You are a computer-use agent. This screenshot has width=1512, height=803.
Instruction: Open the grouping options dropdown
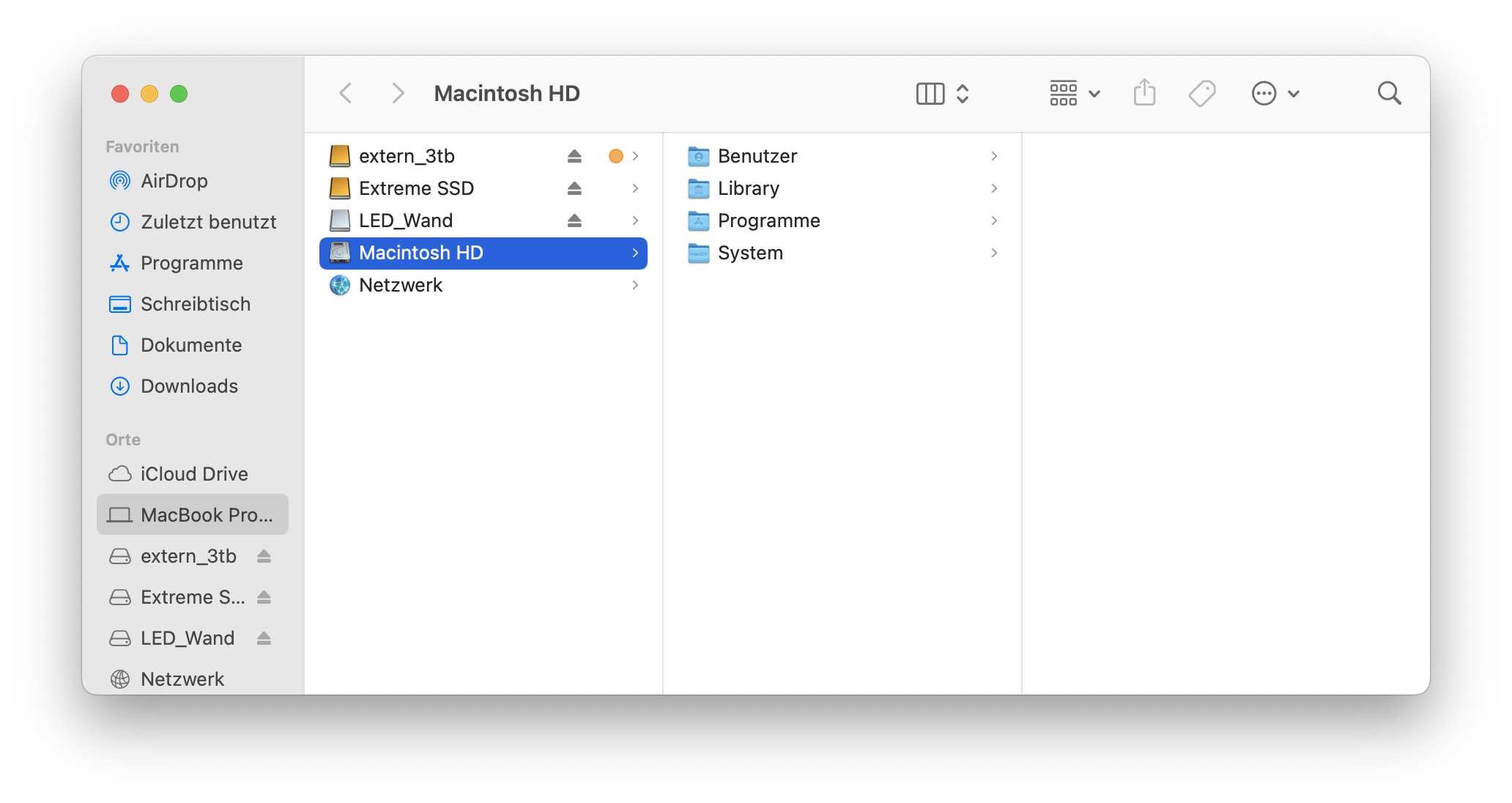coord(1075,94)
